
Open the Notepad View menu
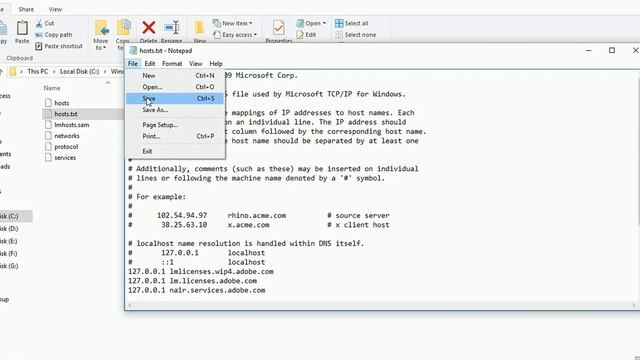196,64
